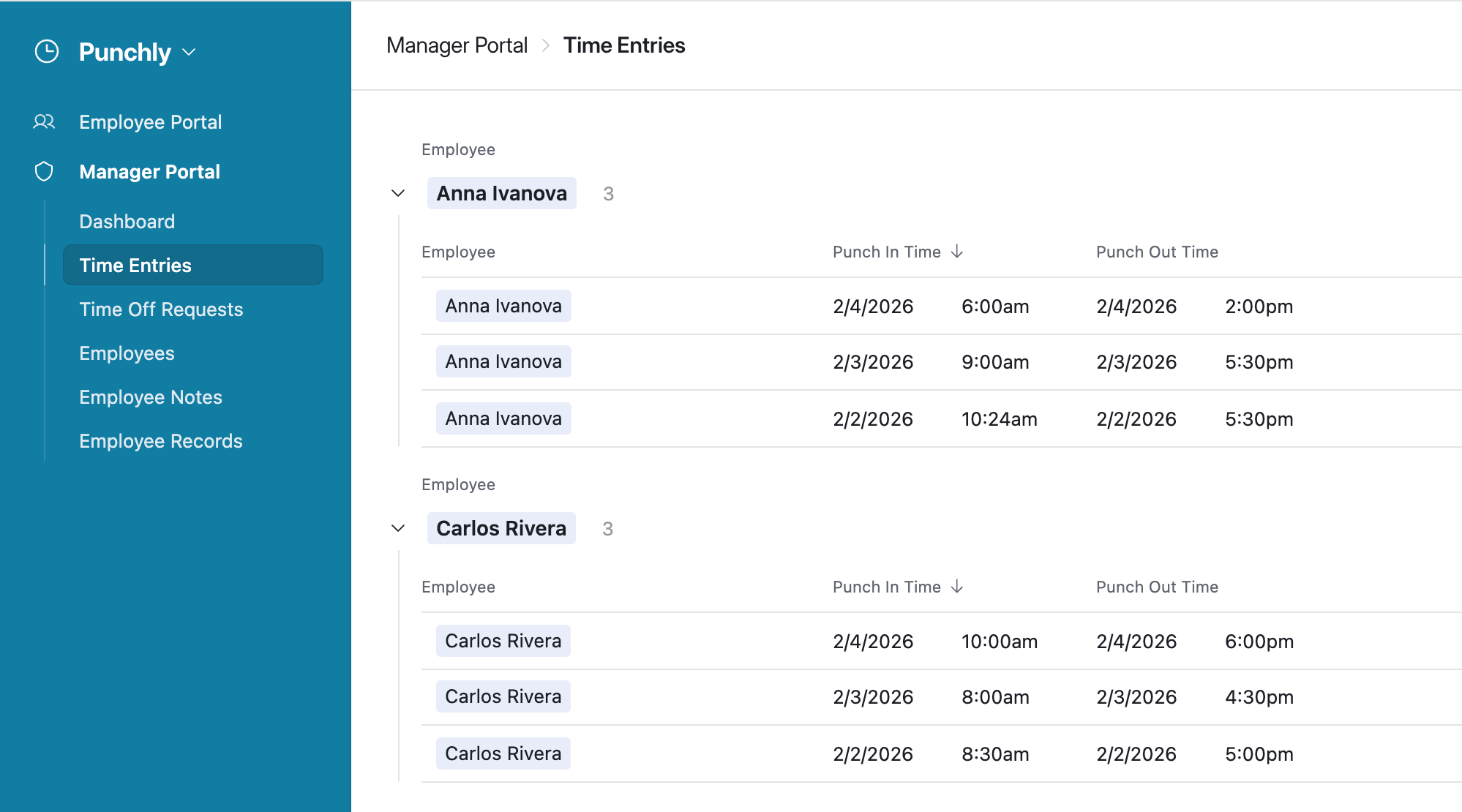1462x812 pixels.
Task: Click the Carlos Rivera group header tag
Action: click(501, 528)
